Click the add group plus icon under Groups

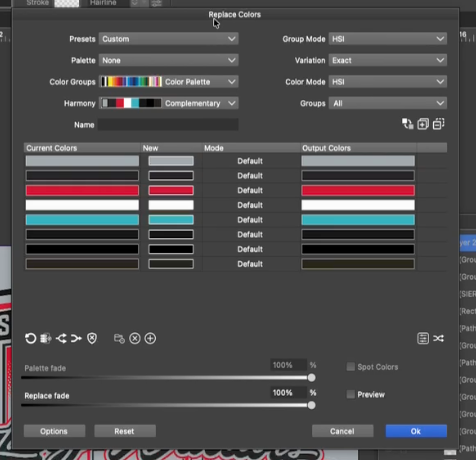pos(423,124)
